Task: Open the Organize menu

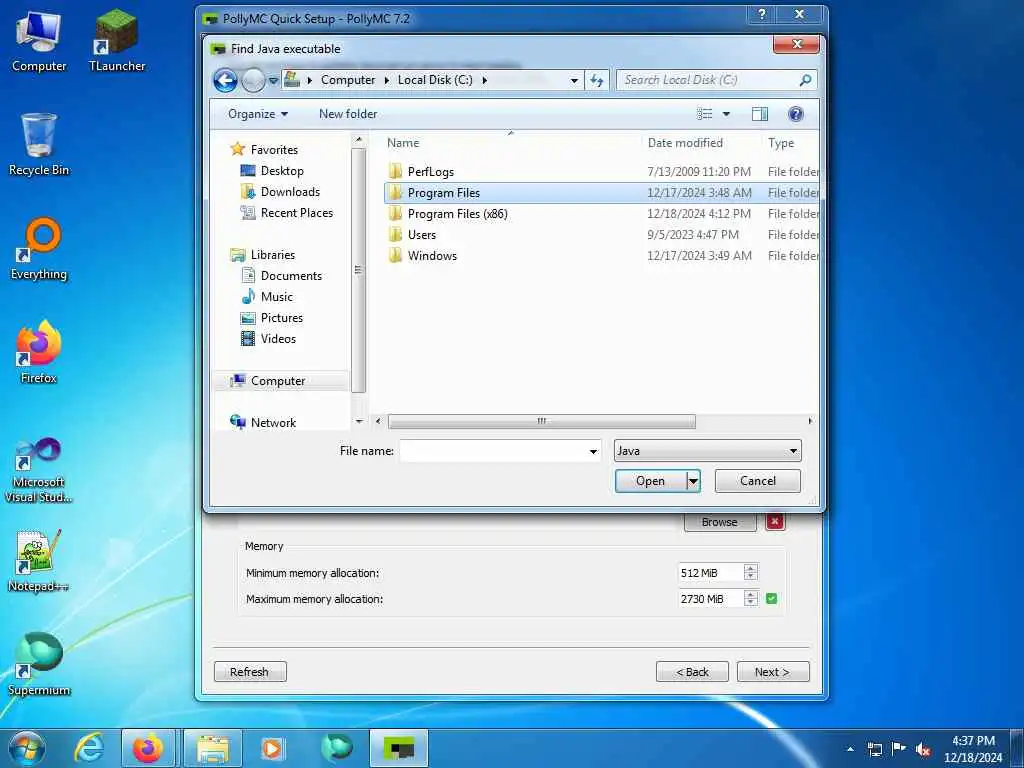Action: (x=258, y=114)
